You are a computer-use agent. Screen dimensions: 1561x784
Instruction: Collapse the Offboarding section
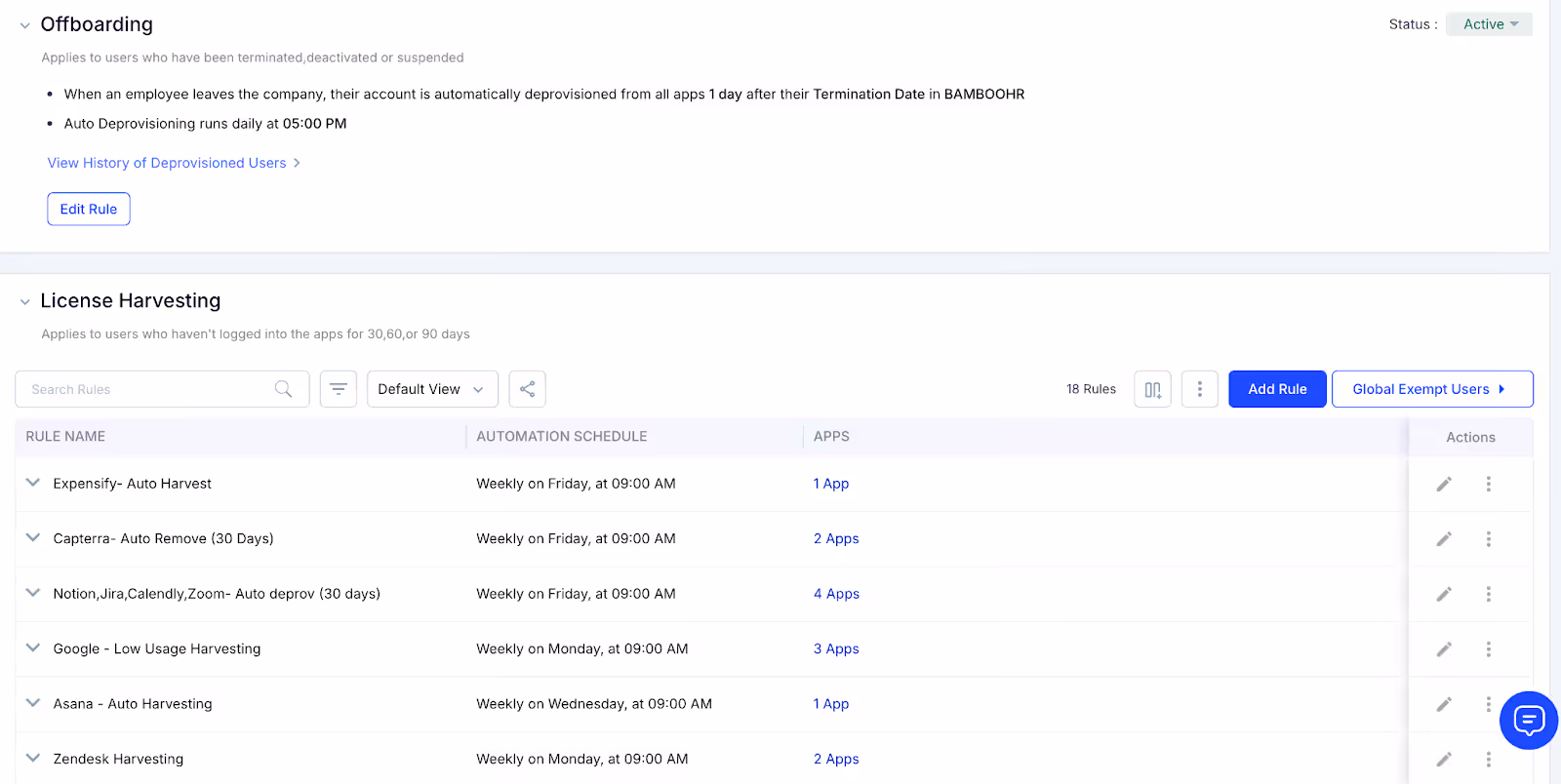click(25, 25)
